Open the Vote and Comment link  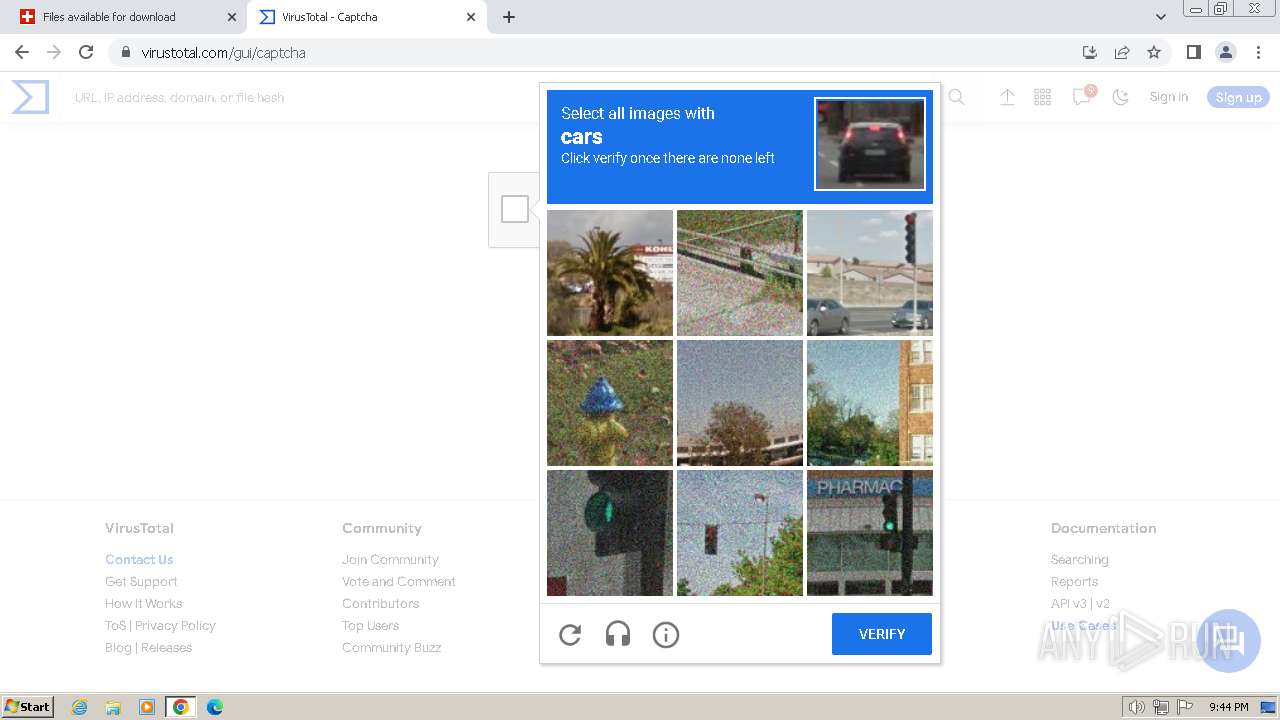point(399,581)
